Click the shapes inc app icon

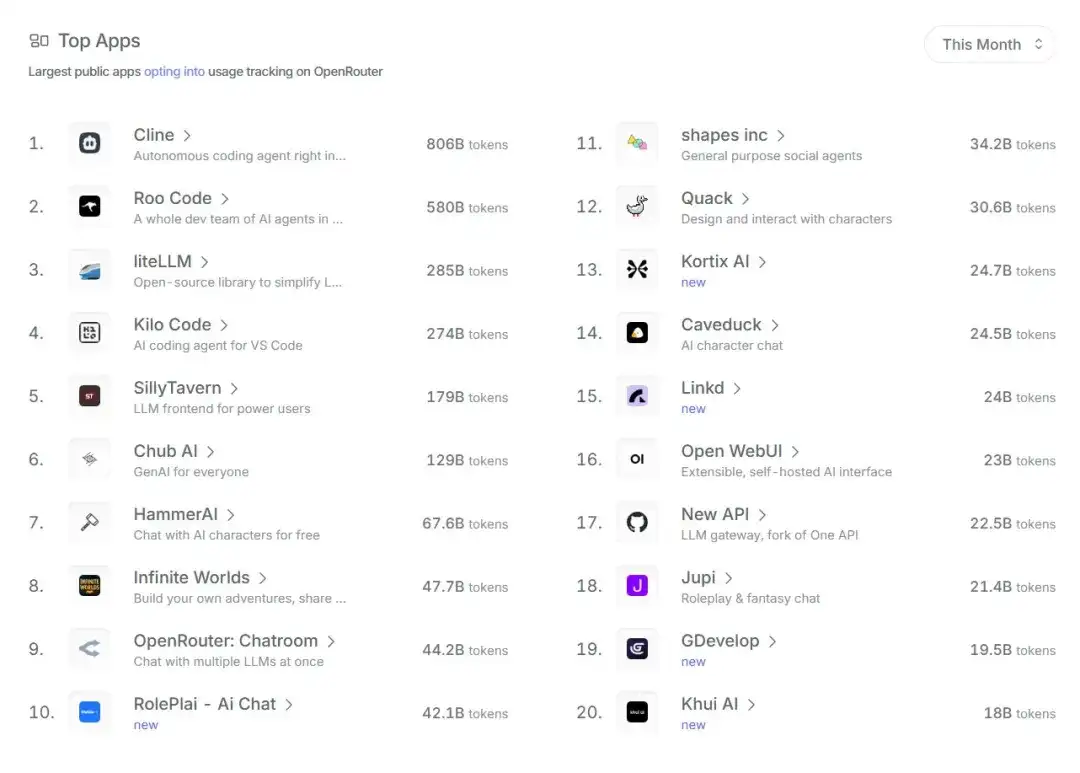coord(637,143)
